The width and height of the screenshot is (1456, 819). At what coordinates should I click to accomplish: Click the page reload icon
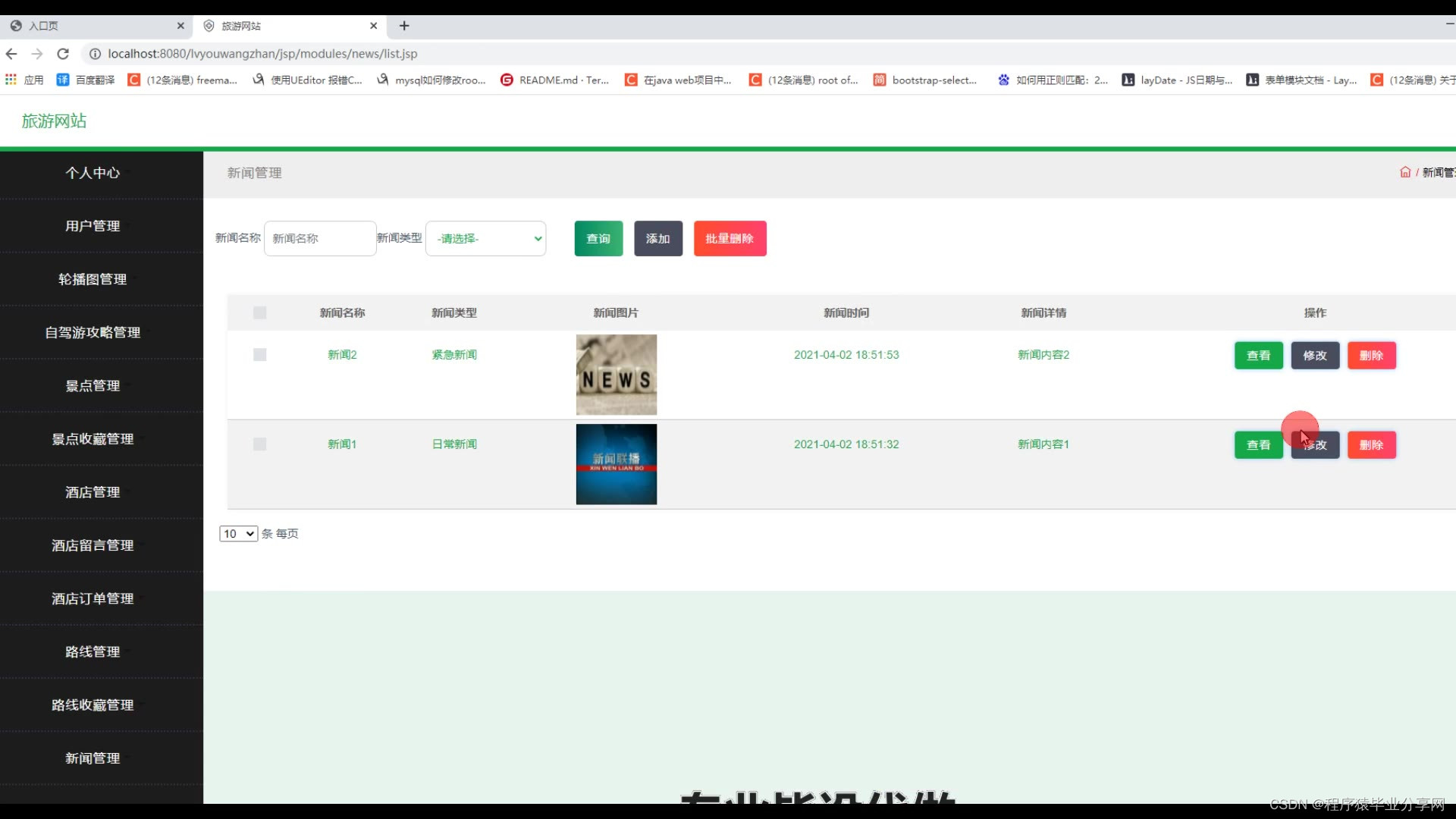(x=63, y=54)
